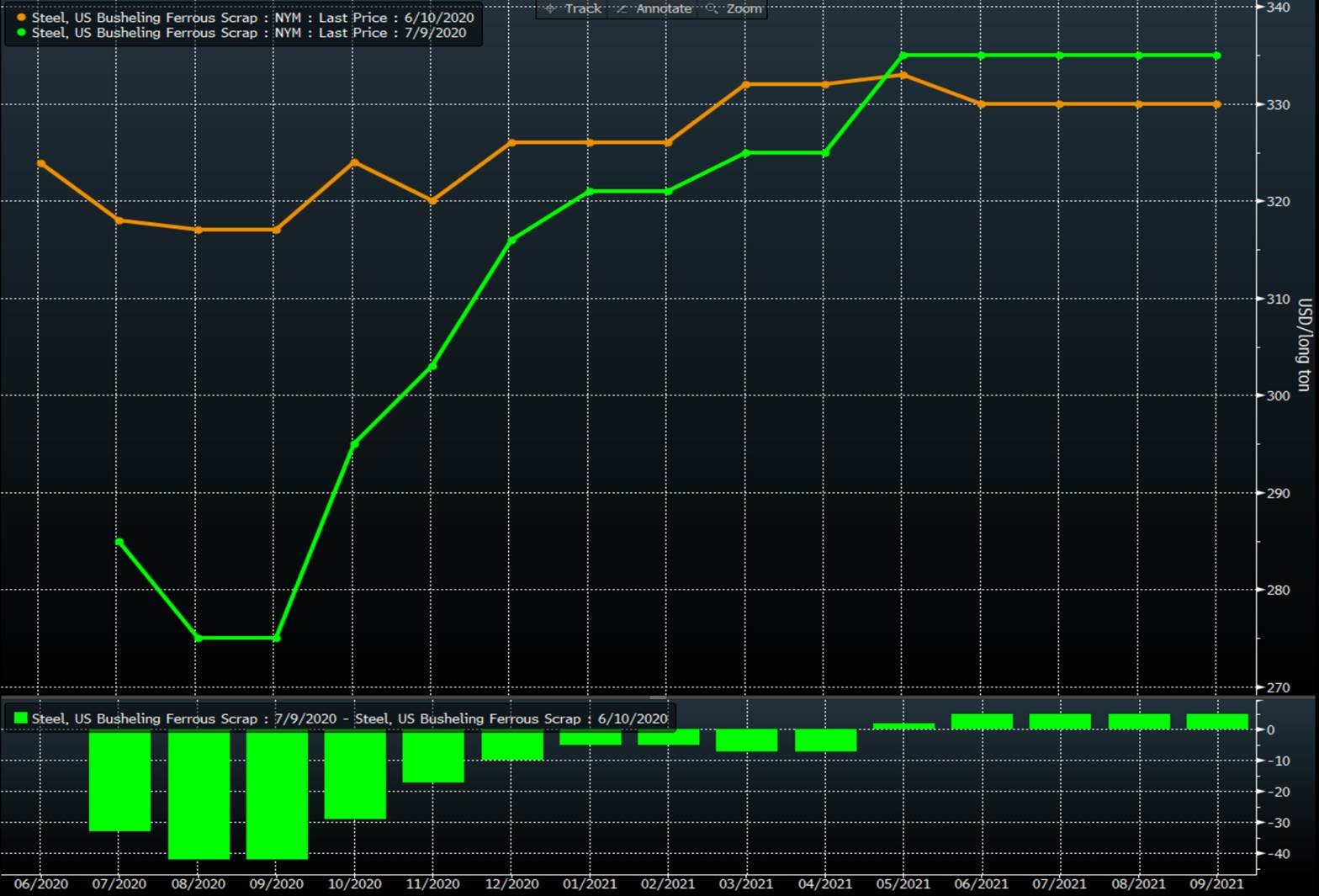Click green line low point at 08/2020
Image resolution: width=1319 pixels, height=896 pixels.
199,638
